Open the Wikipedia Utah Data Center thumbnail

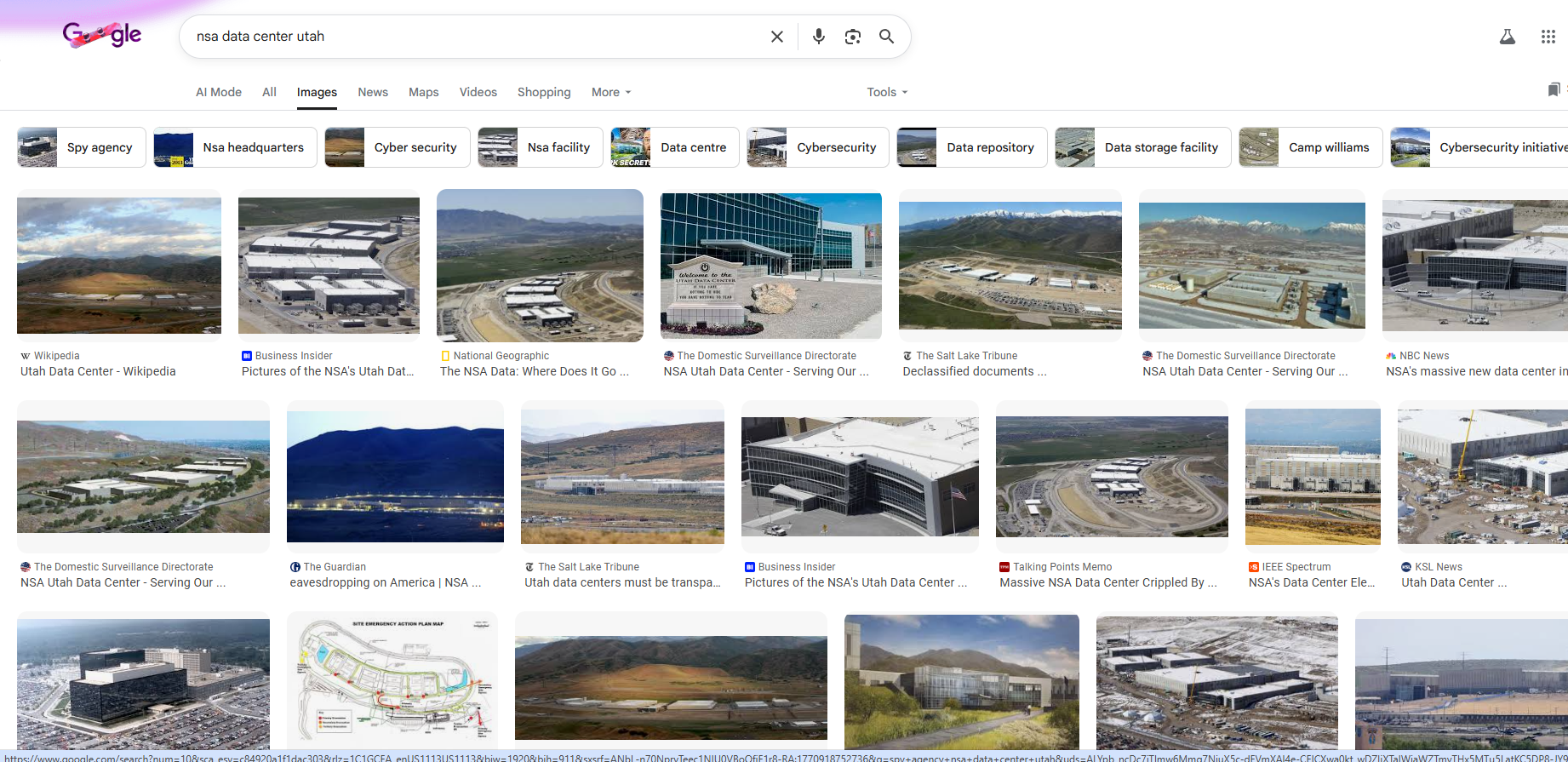[x=119, y=266]
